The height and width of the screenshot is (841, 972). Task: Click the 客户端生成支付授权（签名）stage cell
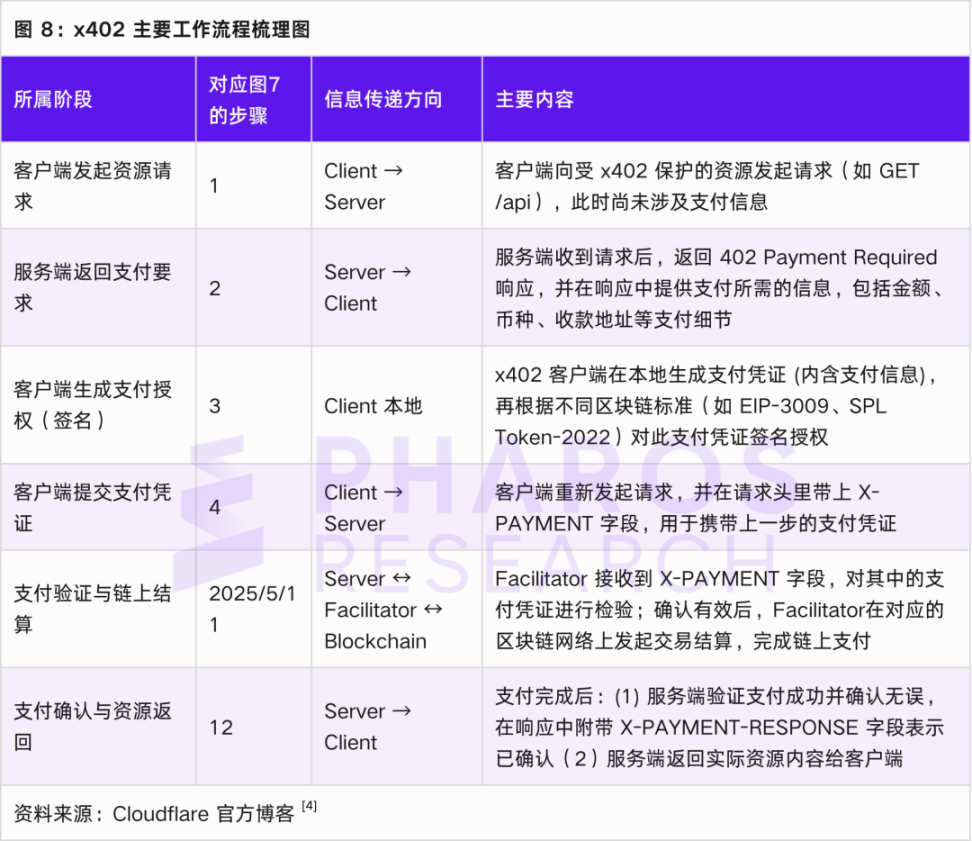(x=92, y=405)
